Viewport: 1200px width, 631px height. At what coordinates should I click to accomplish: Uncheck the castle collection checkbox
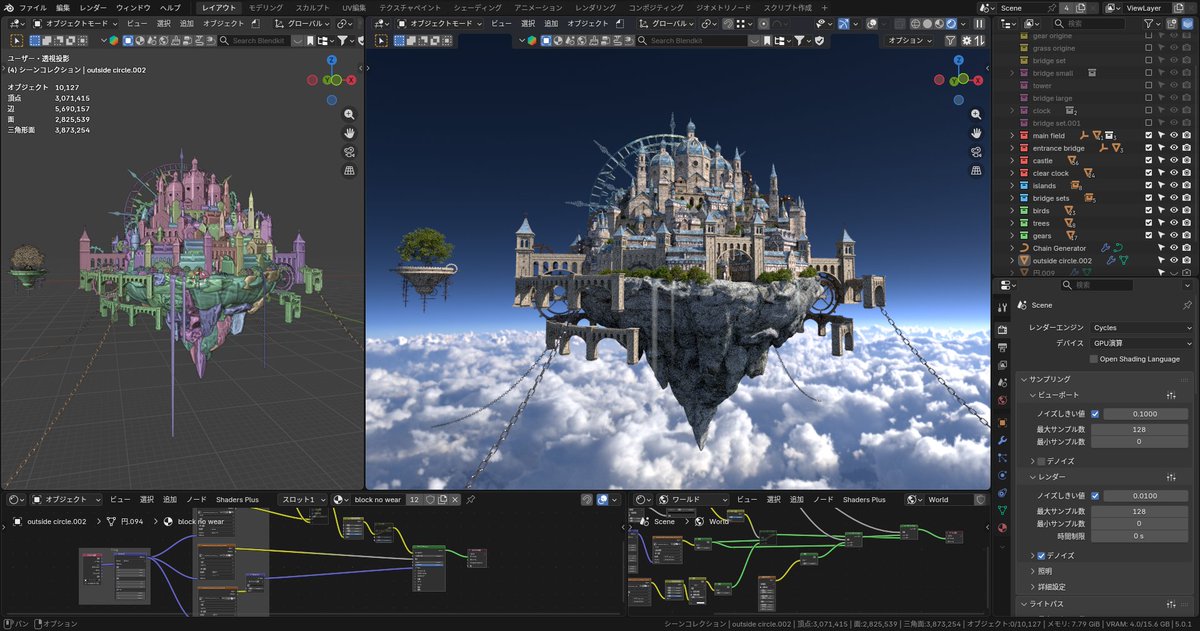click(1150, 160)
